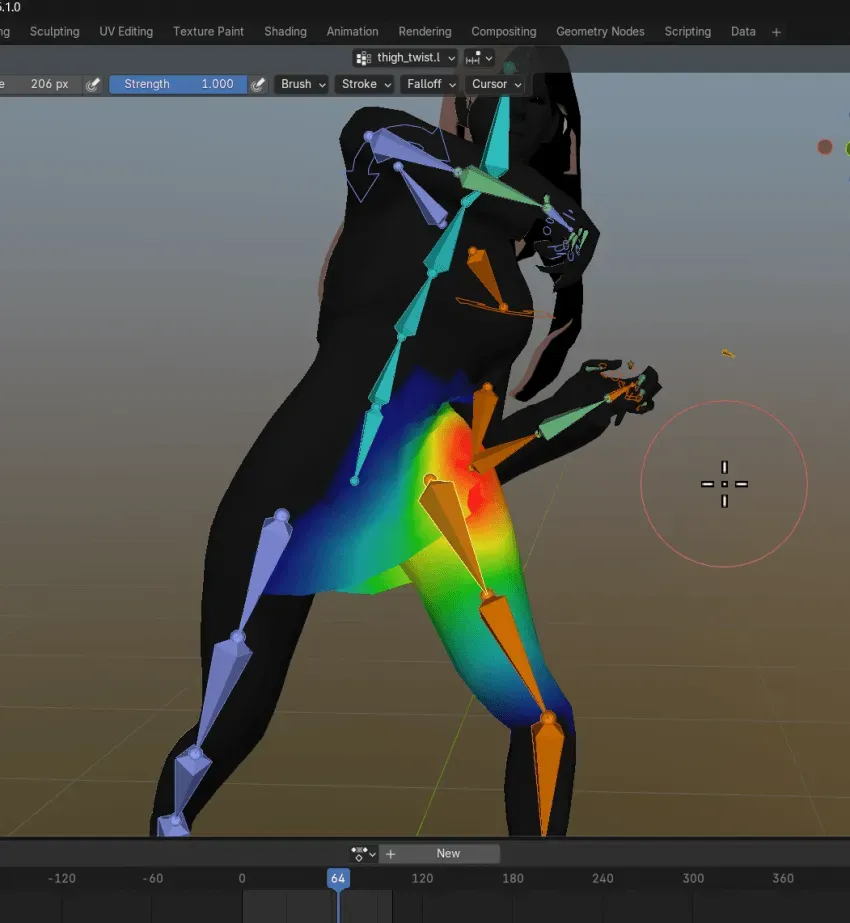Screen dimensions: 850x923
Task: Click the 360 frame label on the timeline
Action: (783, 878)
